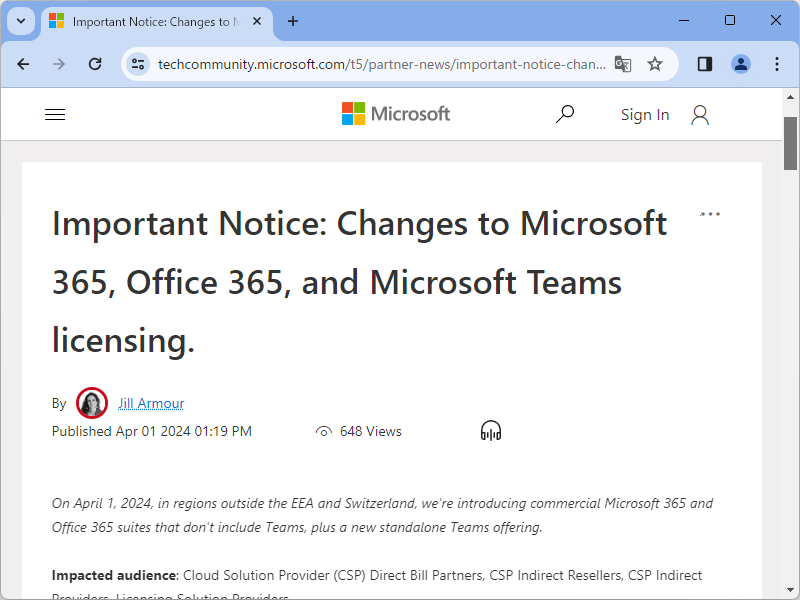This screenshot has height=600, width=800.
Task: Open the hamburger navigation menu
Action: click(x=55, y=115)
